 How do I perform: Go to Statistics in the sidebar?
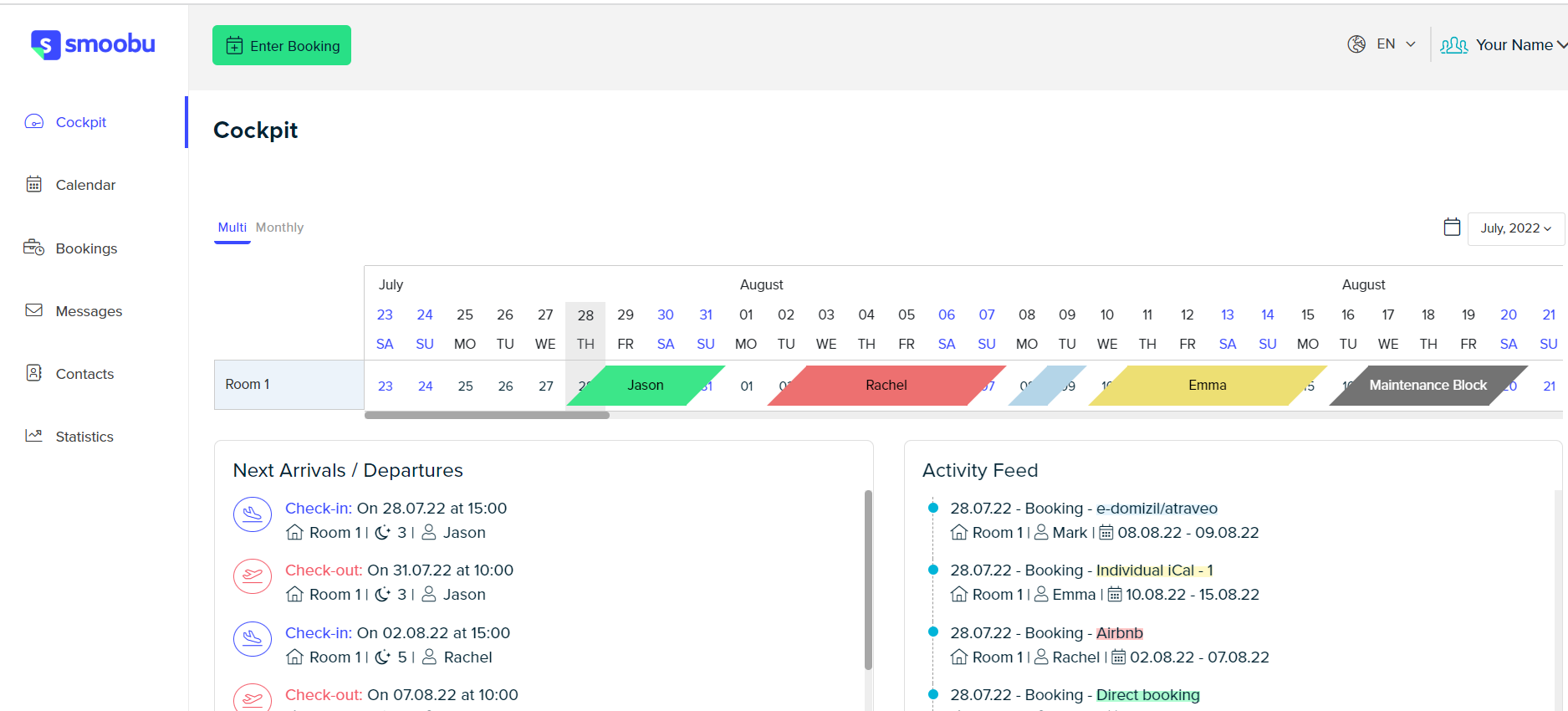pos(84,437)
